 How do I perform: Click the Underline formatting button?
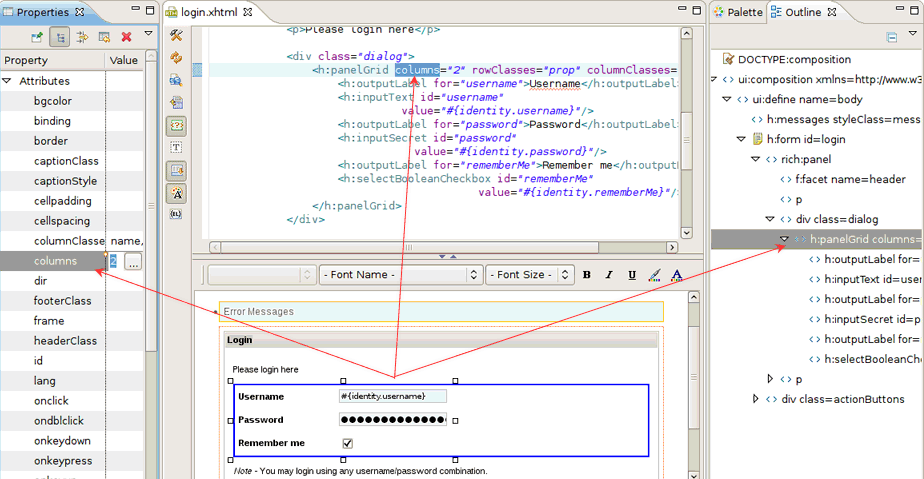632,275
